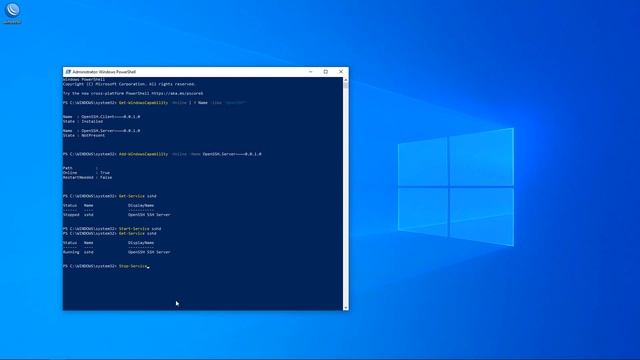640x360 pixels.
Task: Click the 'State : Installed' line
Action: [x=83, y=121]
